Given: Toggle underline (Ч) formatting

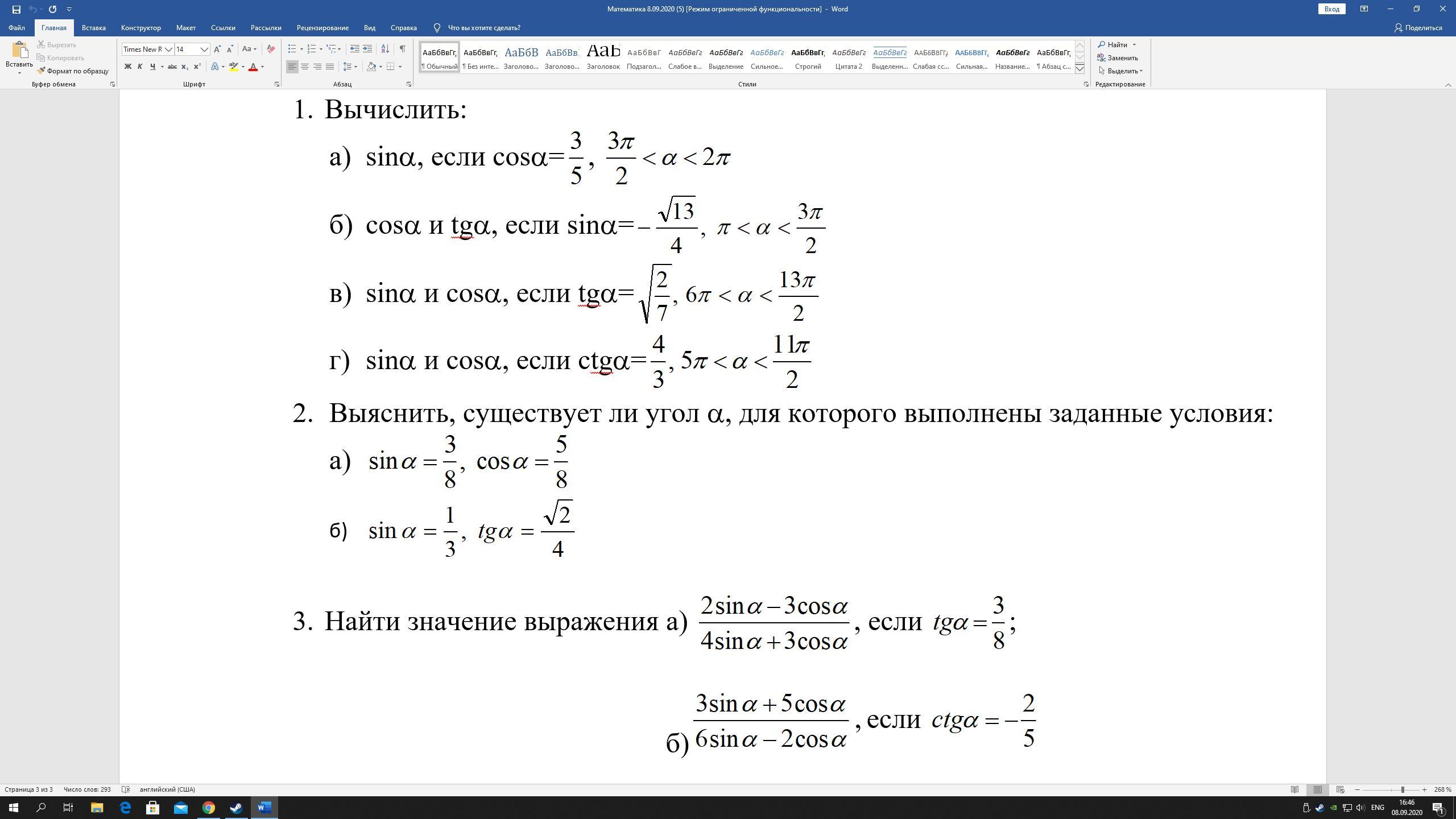Looking at the screenshot, I should click(152, 67).
